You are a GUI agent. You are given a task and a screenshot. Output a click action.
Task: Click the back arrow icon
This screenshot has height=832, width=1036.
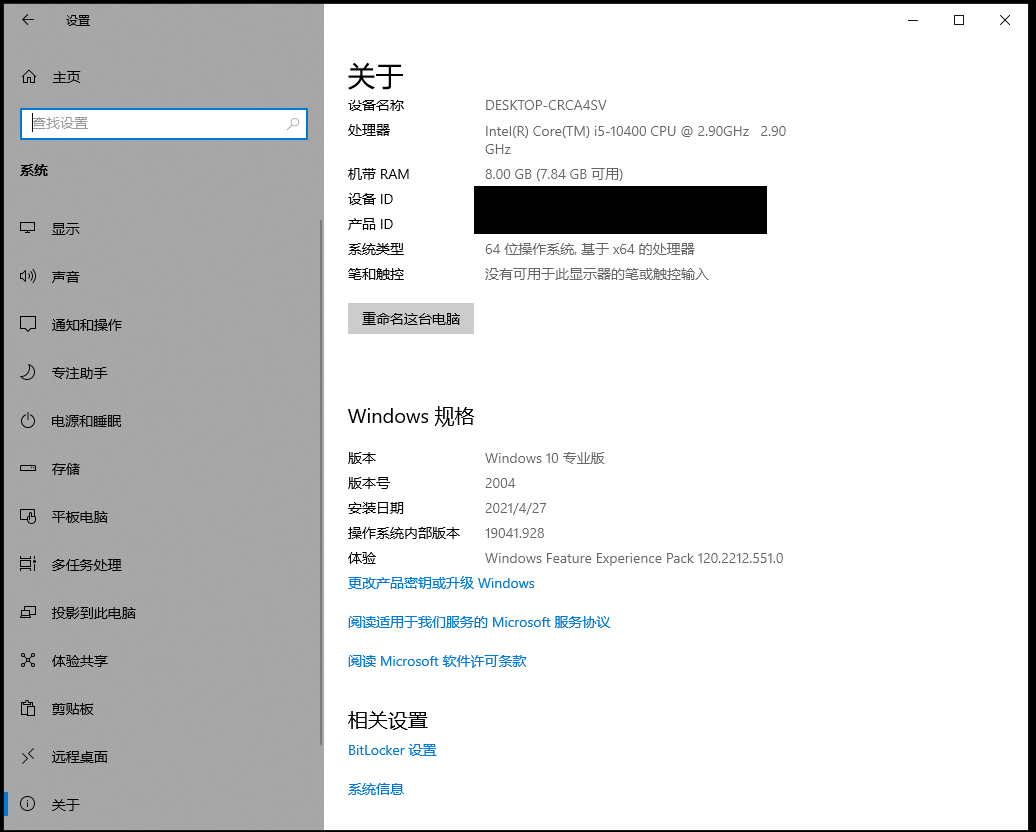tap(28, 20)
